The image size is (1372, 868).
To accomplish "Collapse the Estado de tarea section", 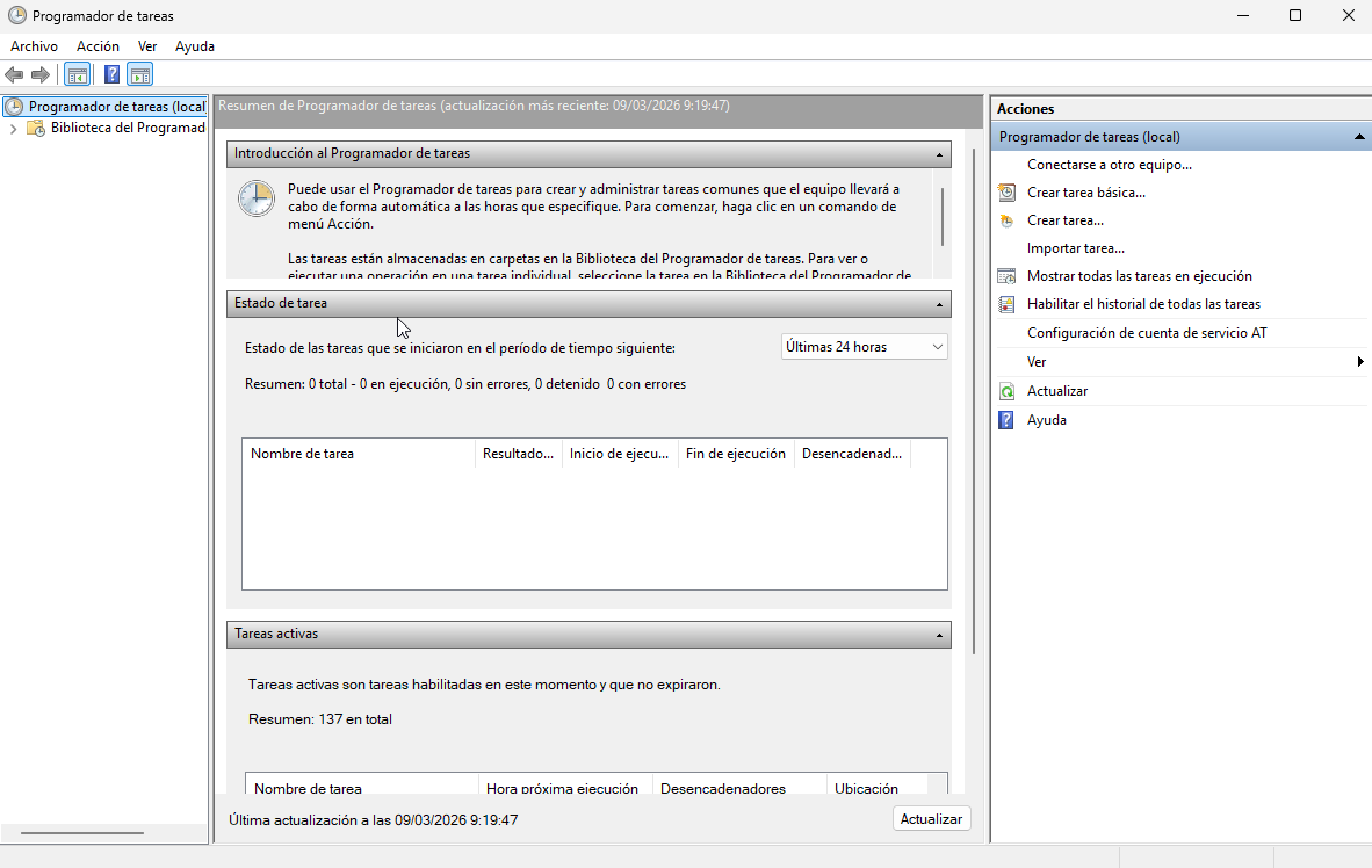I will (x=939, y=305).
